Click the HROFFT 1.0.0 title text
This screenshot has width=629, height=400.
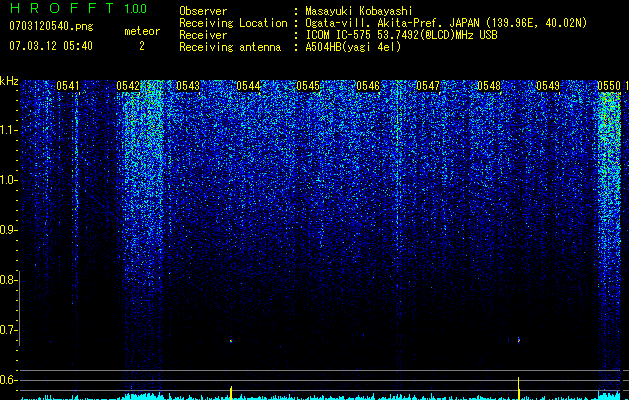(78, 8)
